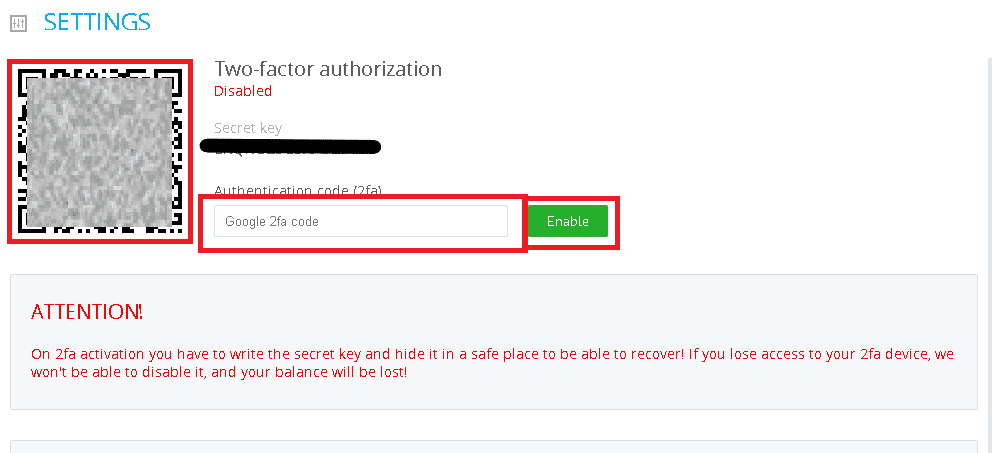Click the warning line 'won't be able to disable it'
This screenshot has height=453, width=992.
(219, 371)
